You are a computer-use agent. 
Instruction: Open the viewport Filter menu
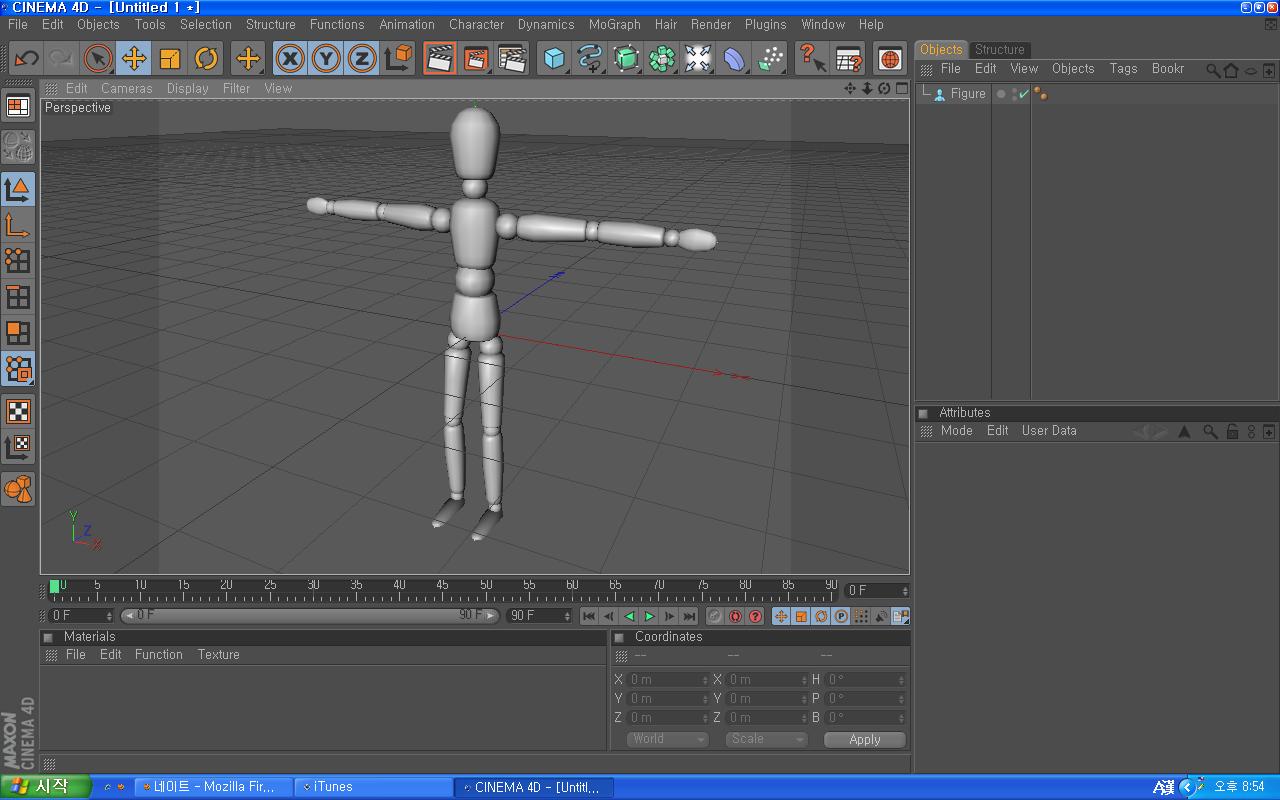click(x=236, y=88)
